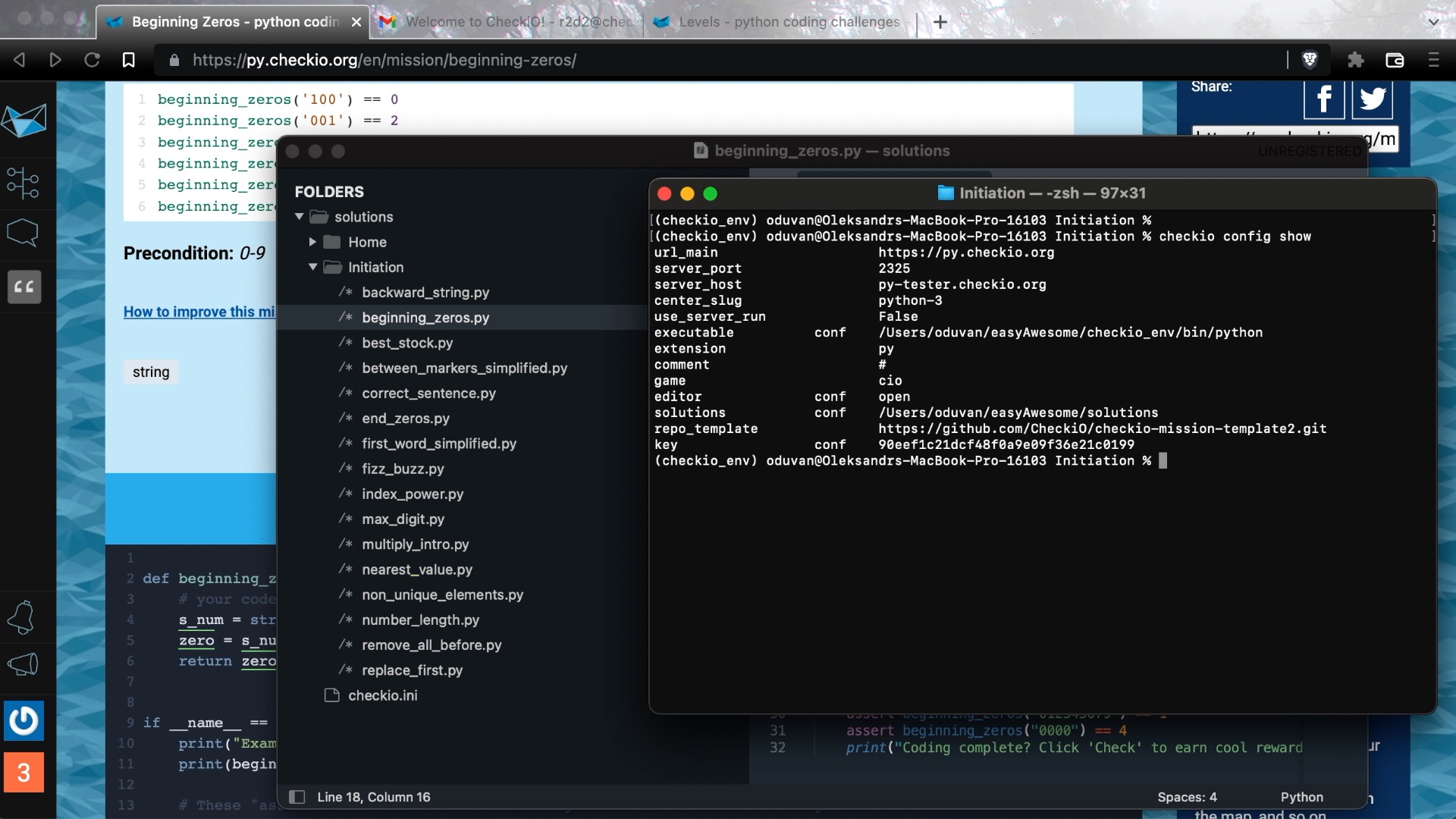Bookmark this page
This screenshot has width=1456, height=819.
(128, 60)
